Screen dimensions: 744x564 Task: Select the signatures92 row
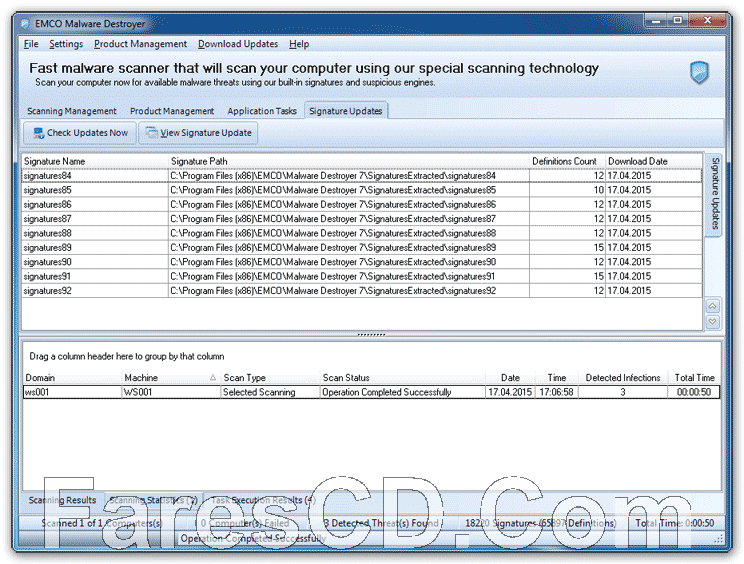click(362, 290)
